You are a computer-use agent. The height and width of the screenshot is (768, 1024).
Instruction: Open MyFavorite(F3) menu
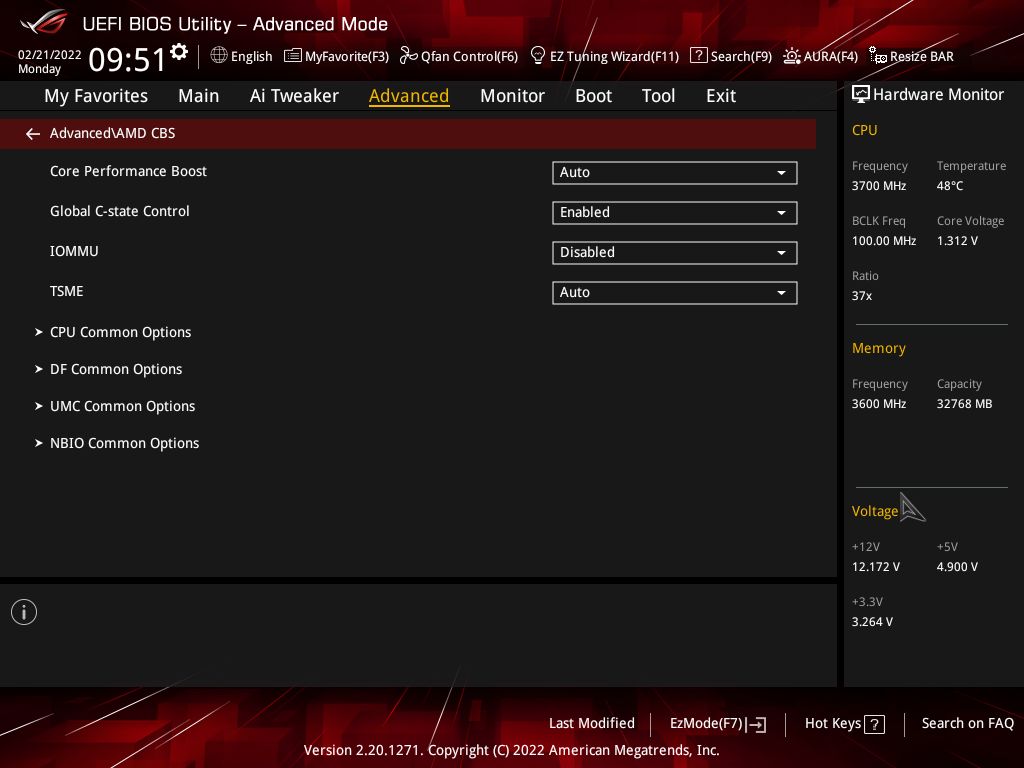point(336,56)
